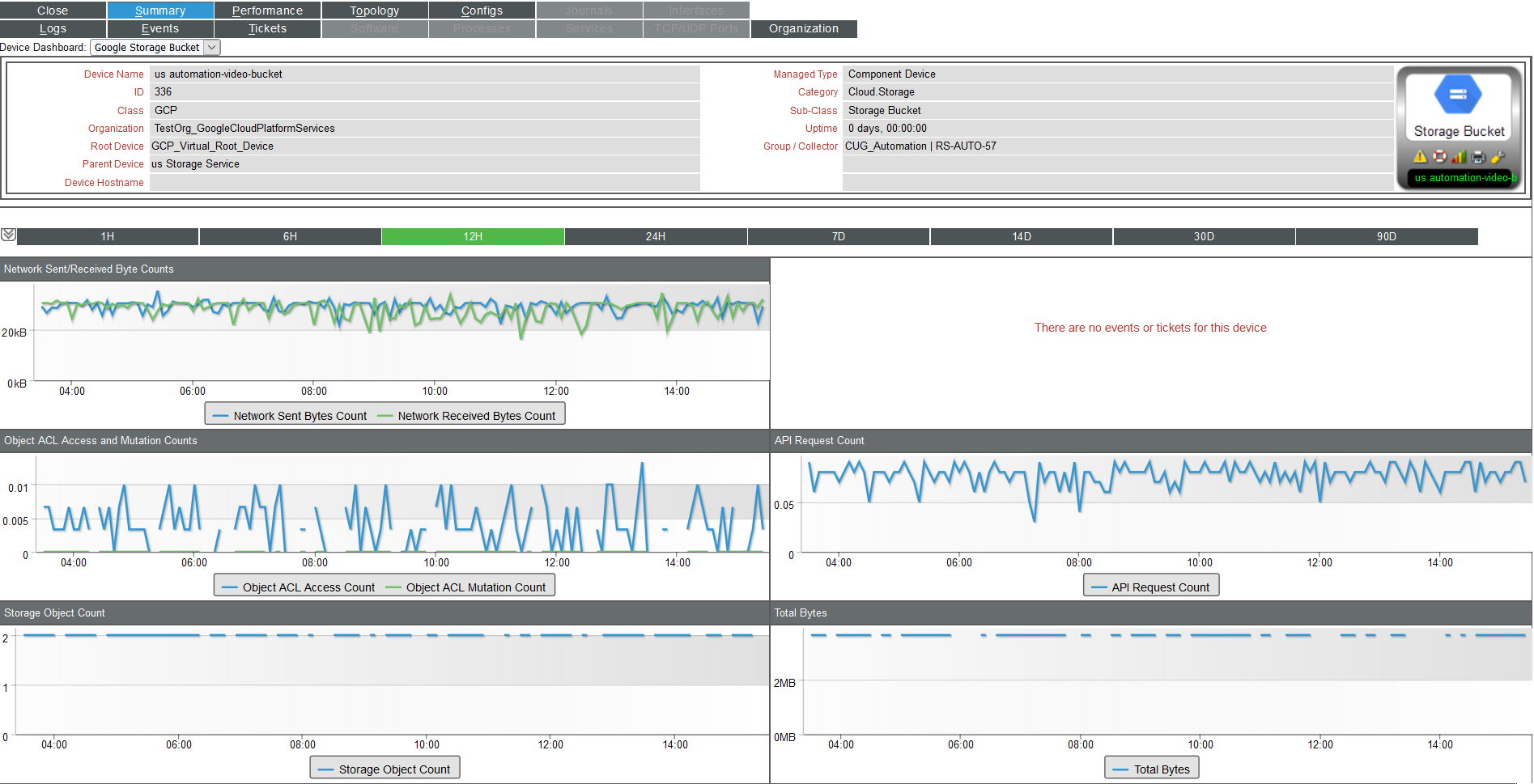
Task: Select the bar graph report icon under Storage Bucket
Action: (x=1459, y=157)
